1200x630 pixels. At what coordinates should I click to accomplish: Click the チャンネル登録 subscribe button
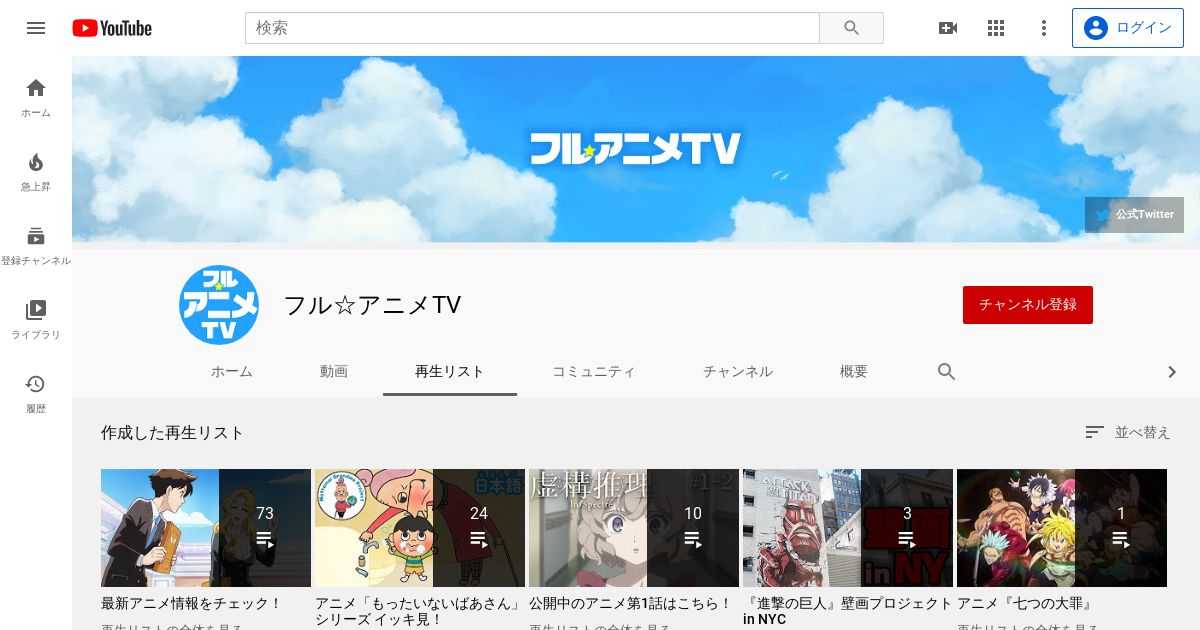[x=1028, y=305]
